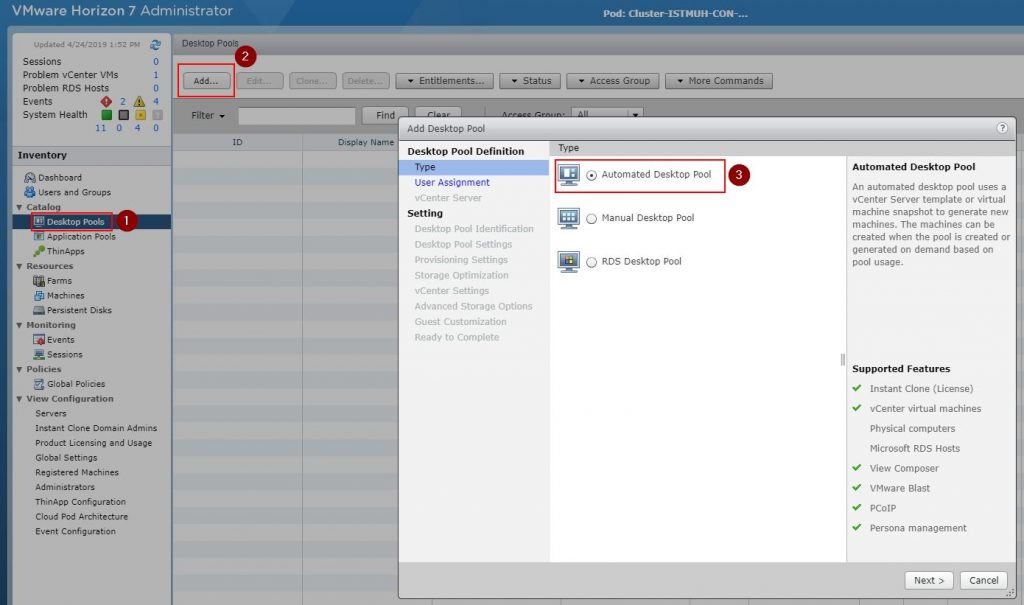Open the Filter dropdown
The height and width of the screenshot is (605, 1024).
(x=208, y=116)
